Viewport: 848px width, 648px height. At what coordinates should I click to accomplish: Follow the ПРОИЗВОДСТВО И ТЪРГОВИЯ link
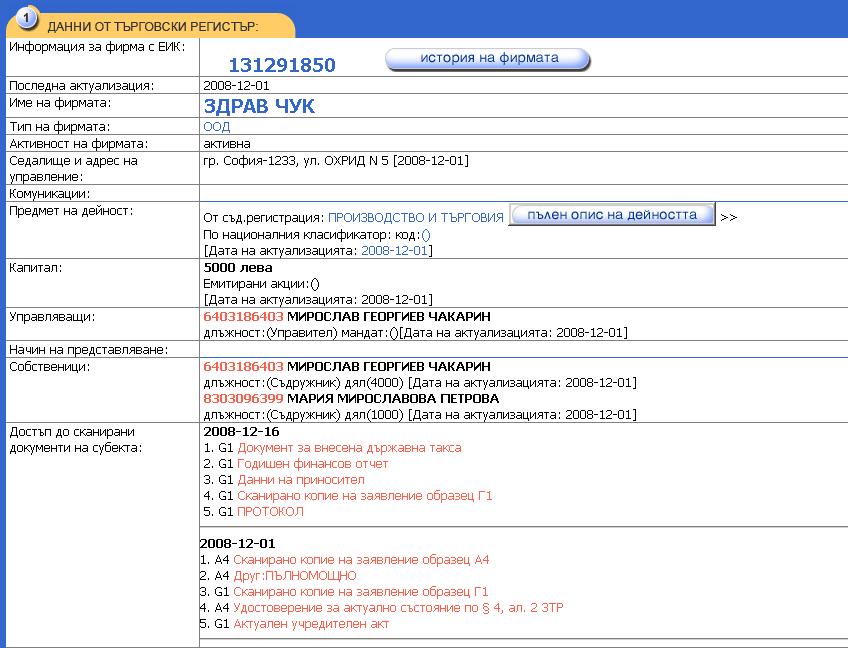click(415, 217)
